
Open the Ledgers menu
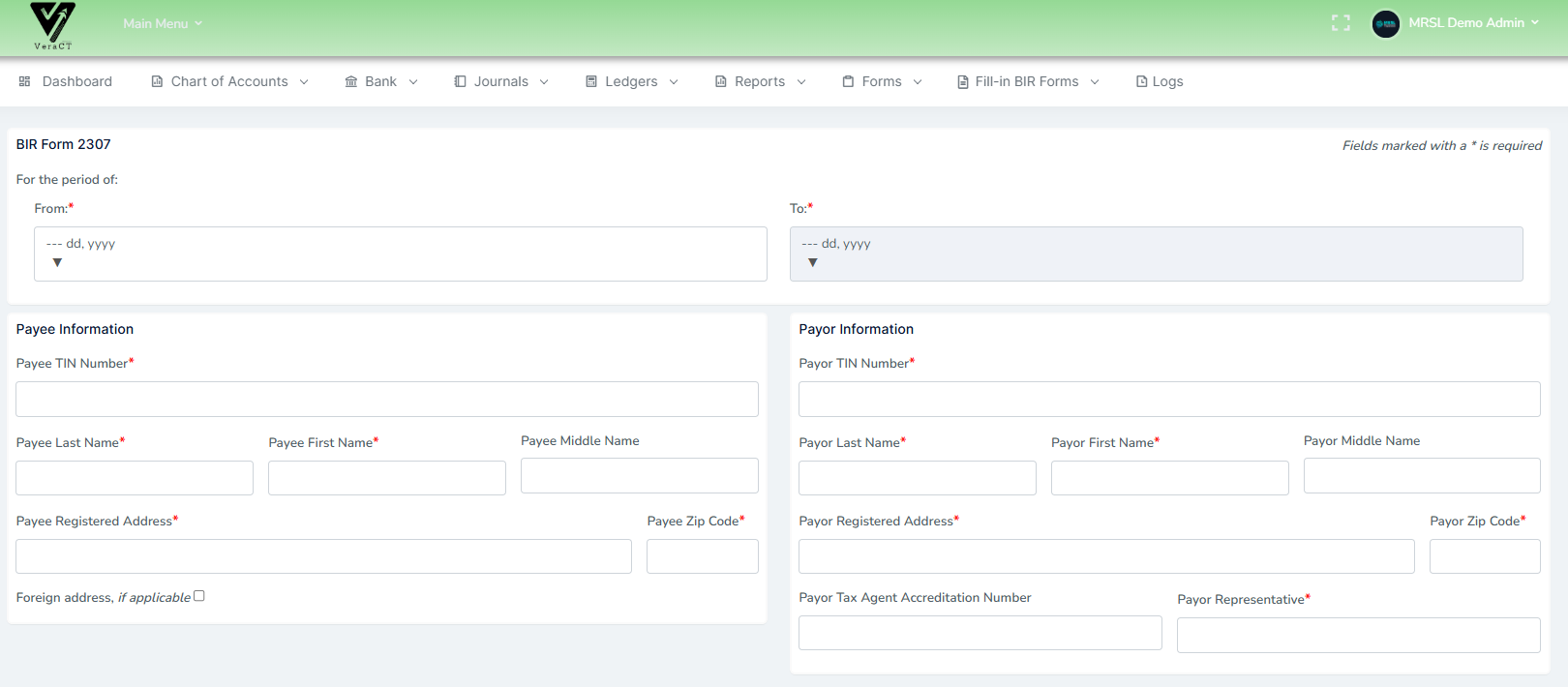point(631,81)
